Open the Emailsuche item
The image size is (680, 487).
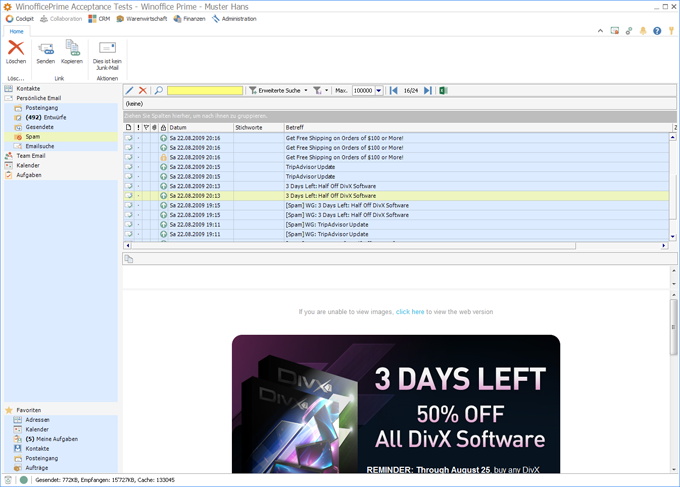[39, 146]
